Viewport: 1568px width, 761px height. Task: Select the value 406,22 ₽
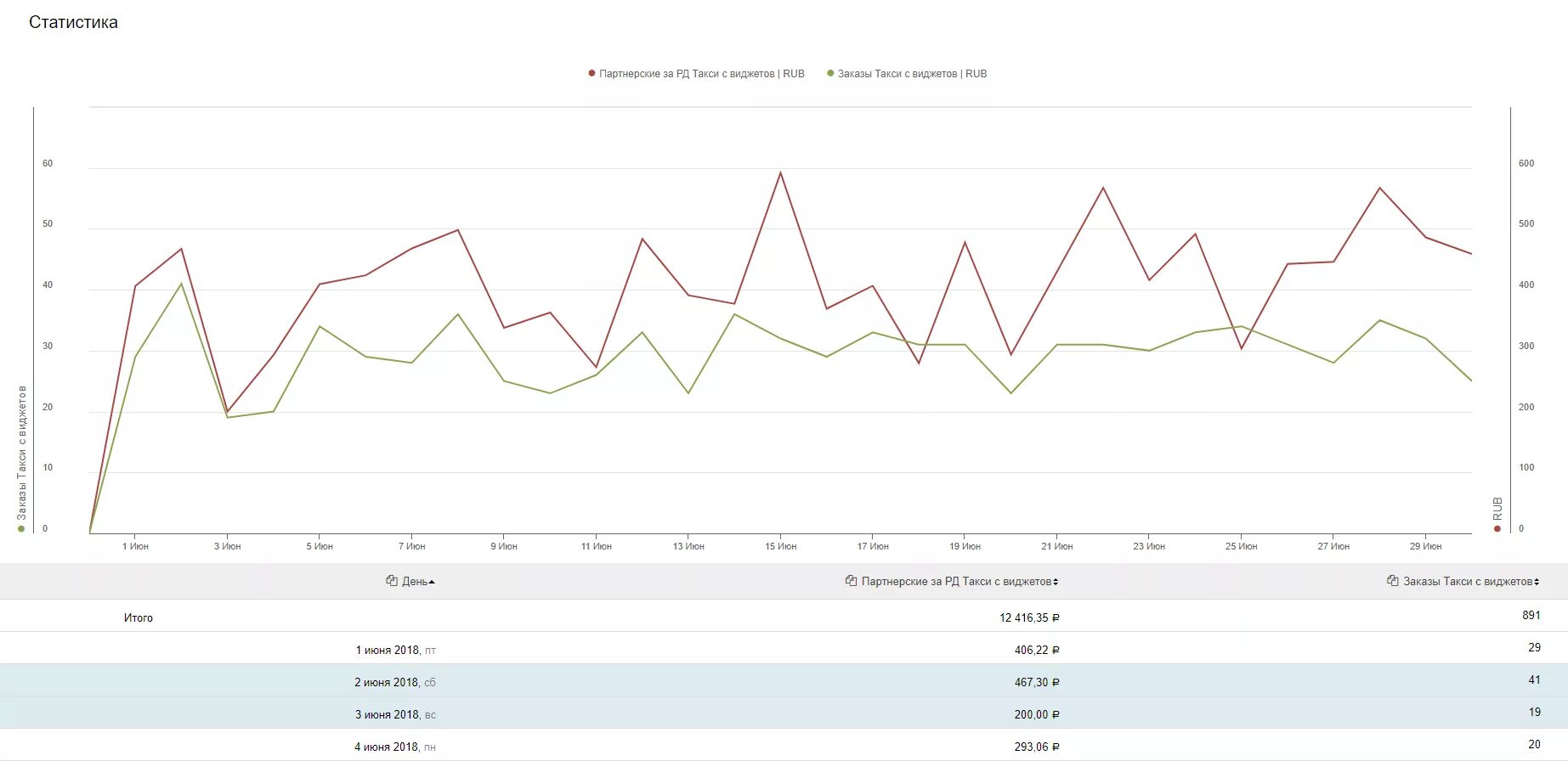pos(1037,651)
